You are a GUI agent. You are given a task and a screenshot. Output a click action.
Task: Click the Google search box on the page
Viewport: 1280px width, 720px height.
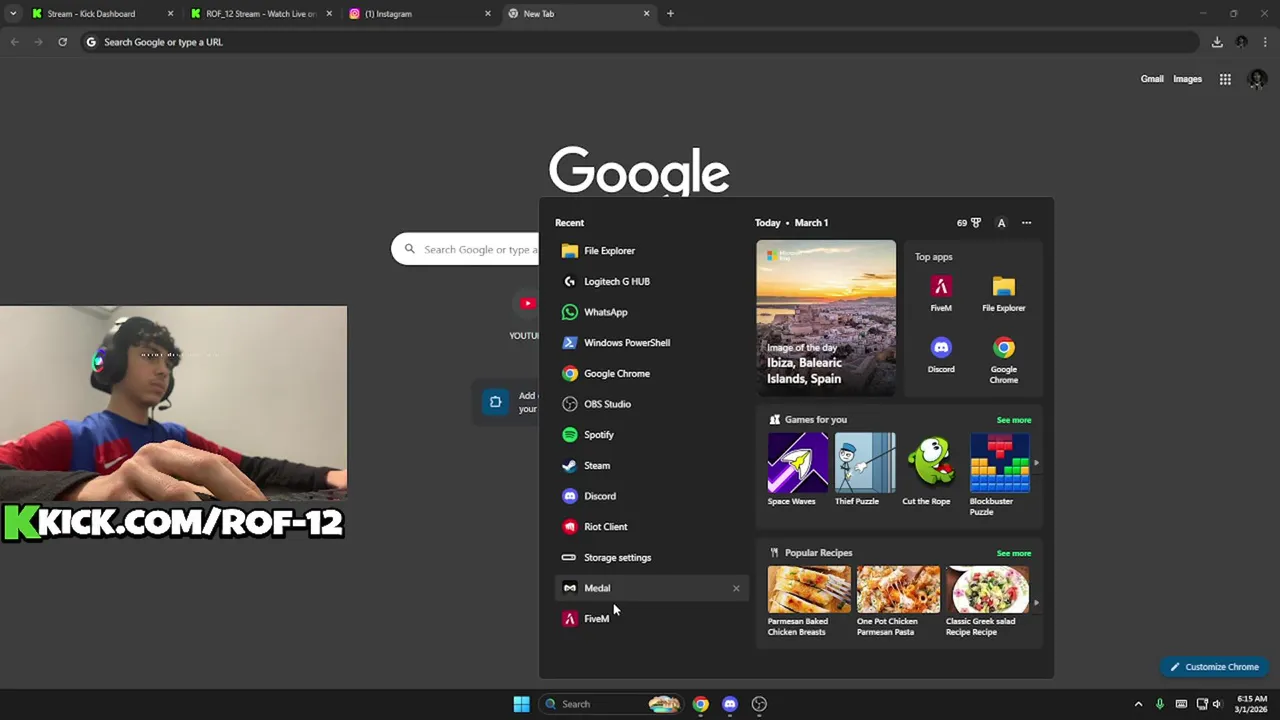[x=465, y=250]
